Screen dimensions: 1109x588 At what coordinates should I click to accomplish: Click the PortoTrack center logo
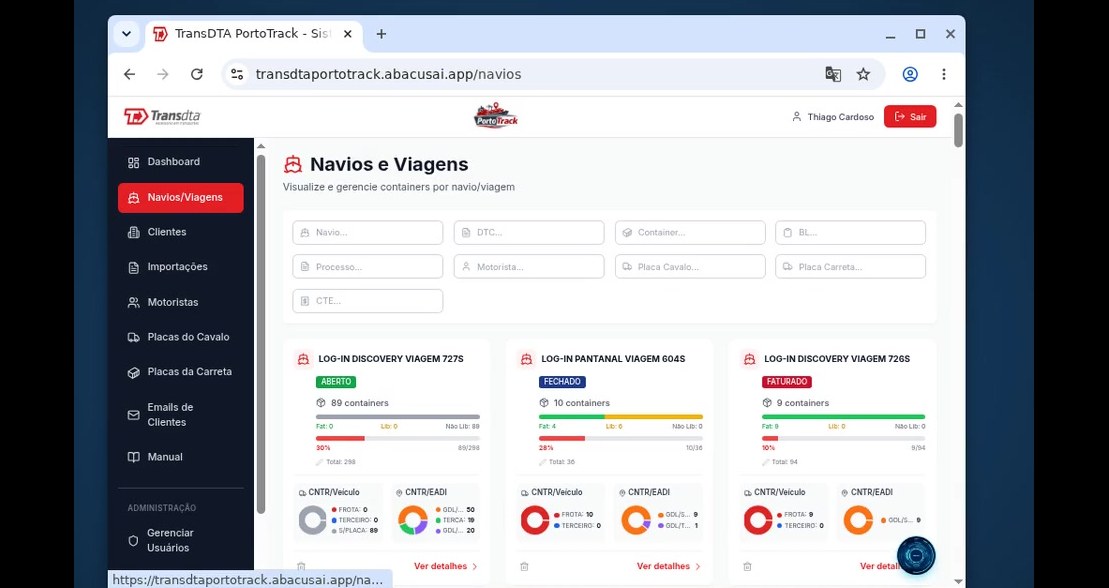pyautogui.click(x=496, y=116)
